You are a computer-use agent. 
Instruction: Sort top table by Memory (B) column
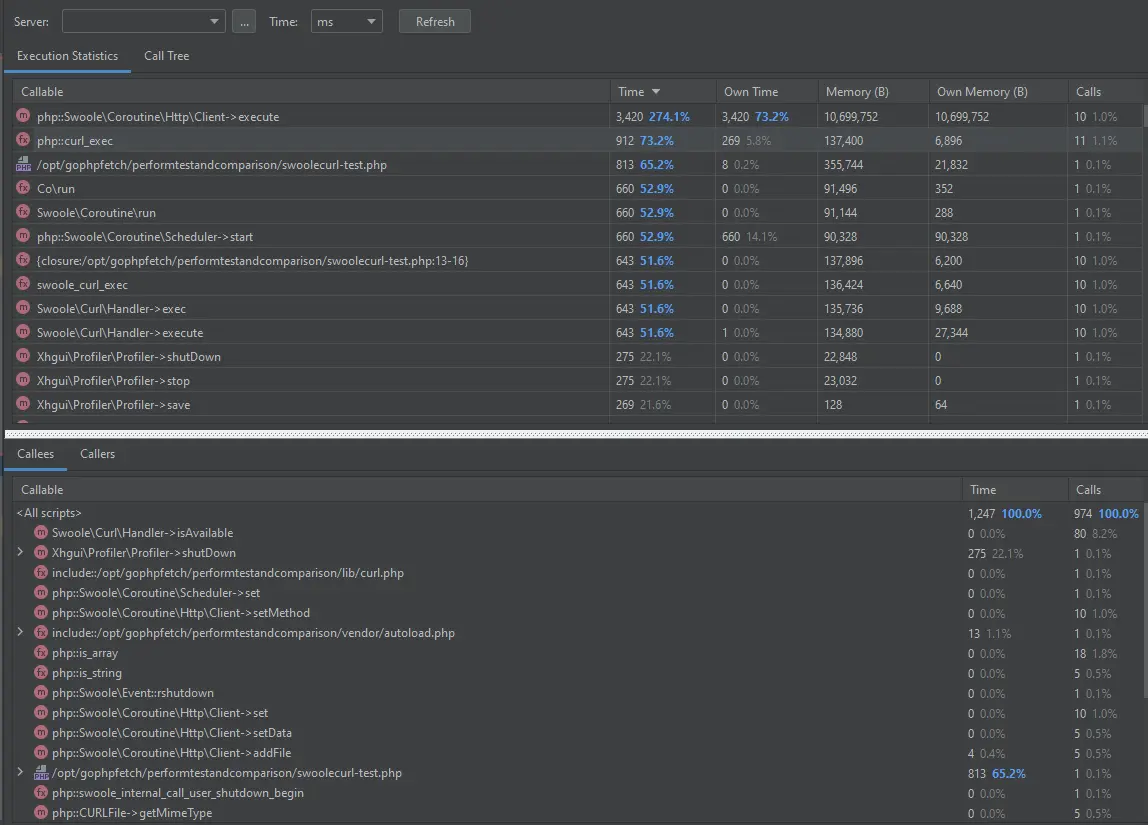coord(856,92)
